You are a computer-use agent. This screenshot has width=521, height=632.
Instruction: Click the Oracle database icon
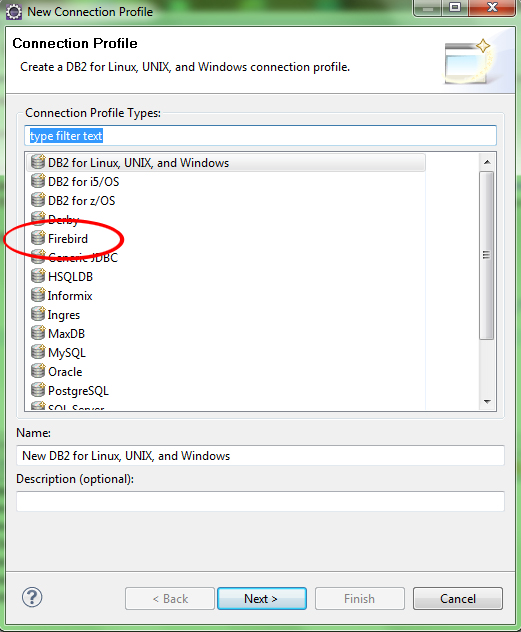38,371
